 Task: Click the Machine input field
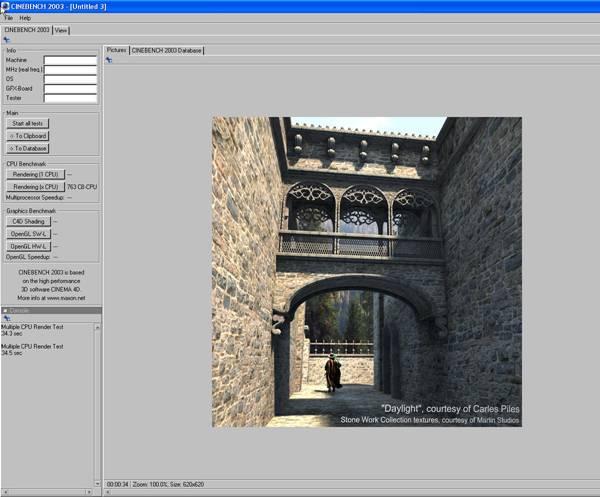(x=70, y=60)
